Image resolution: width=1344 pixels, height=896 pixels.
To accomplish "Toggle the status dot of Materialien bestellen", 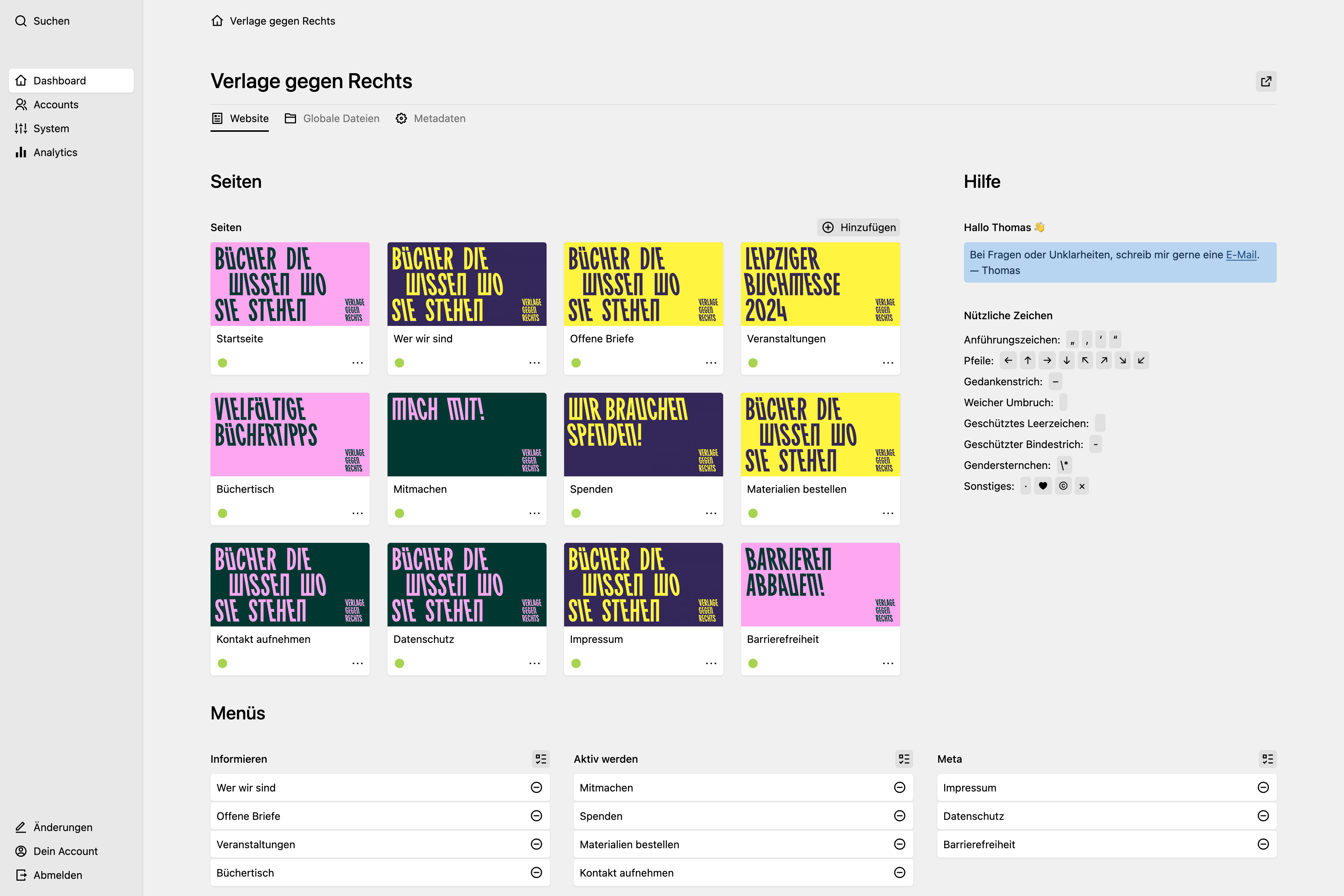I will pyautogui.click(x=753, y=513).
